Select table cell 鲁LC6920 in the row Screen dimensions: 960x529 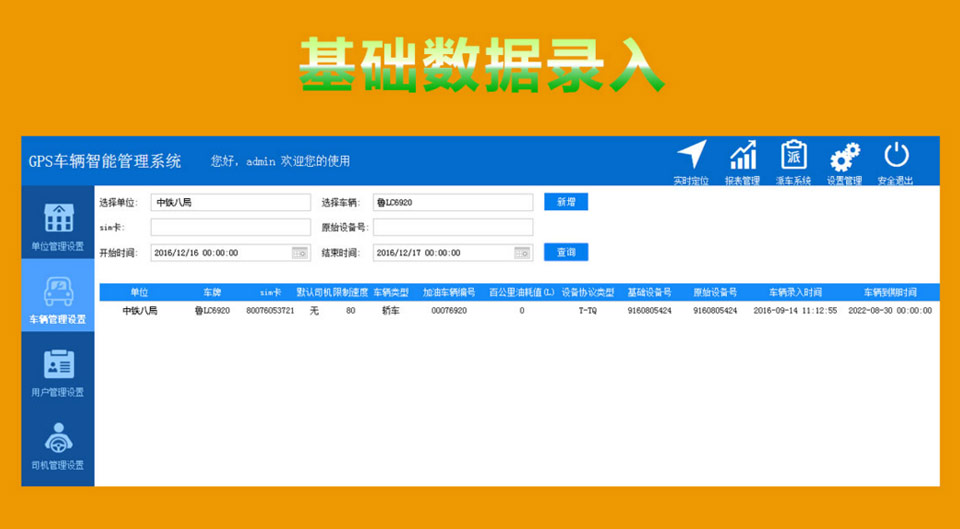pos(212,311)
